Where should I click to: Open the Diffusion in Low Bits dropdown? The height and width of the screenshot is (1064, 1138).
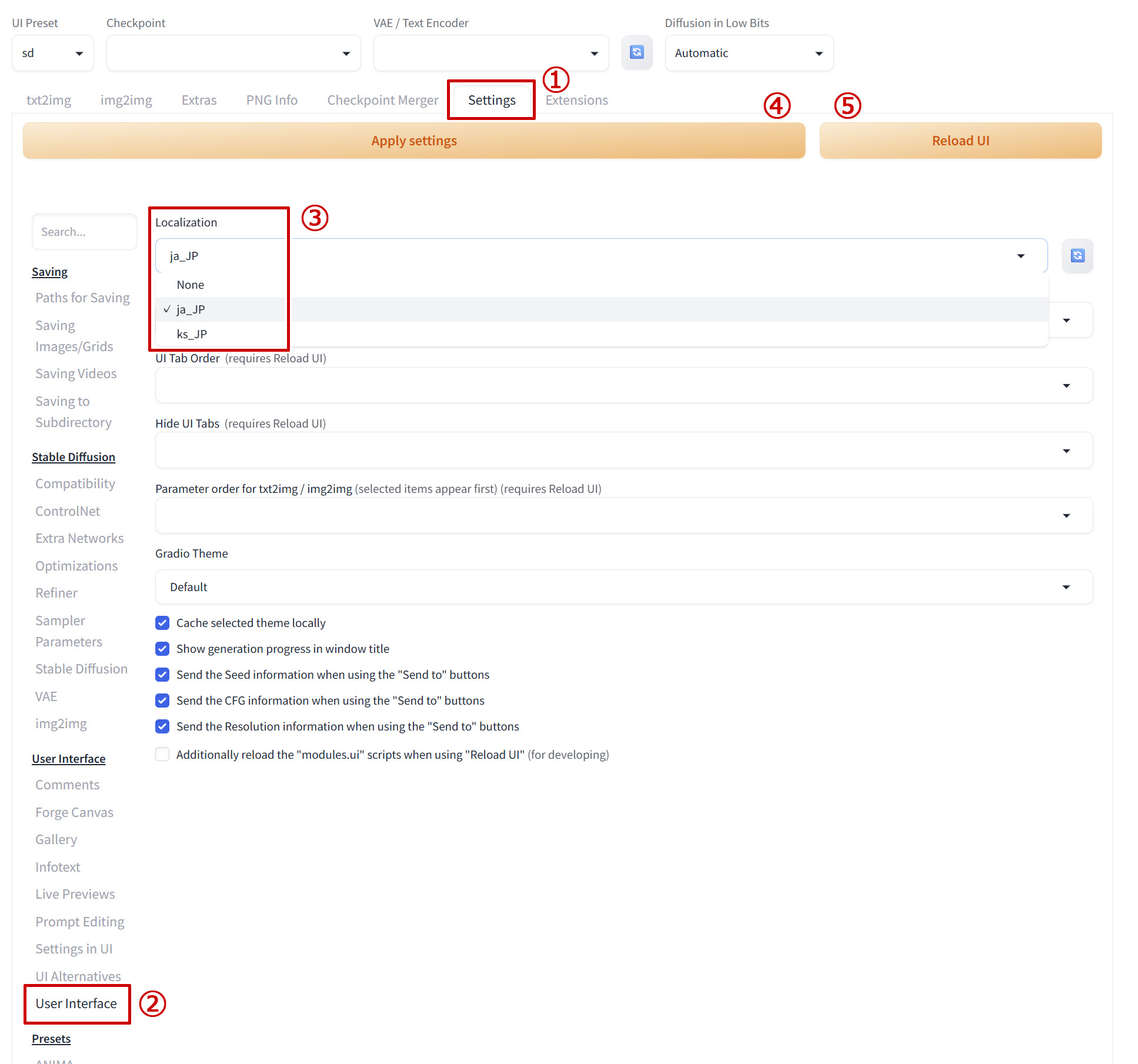748,53
